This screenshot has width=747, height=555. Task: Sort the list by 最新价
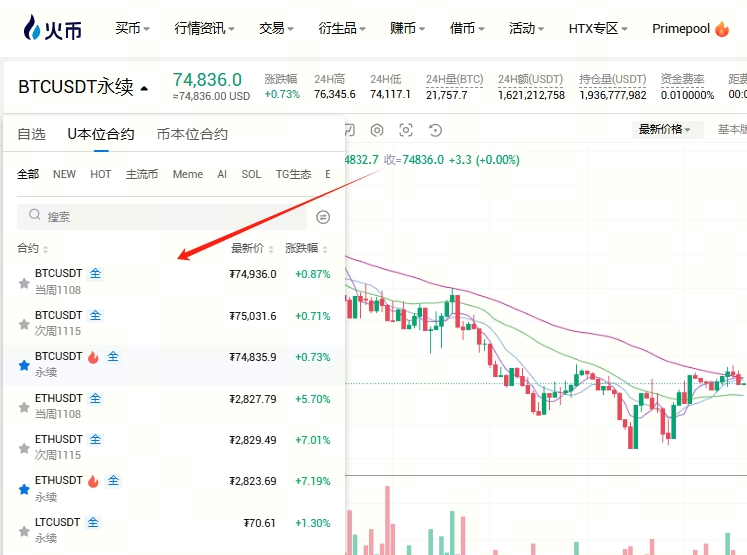click(251, 248)
